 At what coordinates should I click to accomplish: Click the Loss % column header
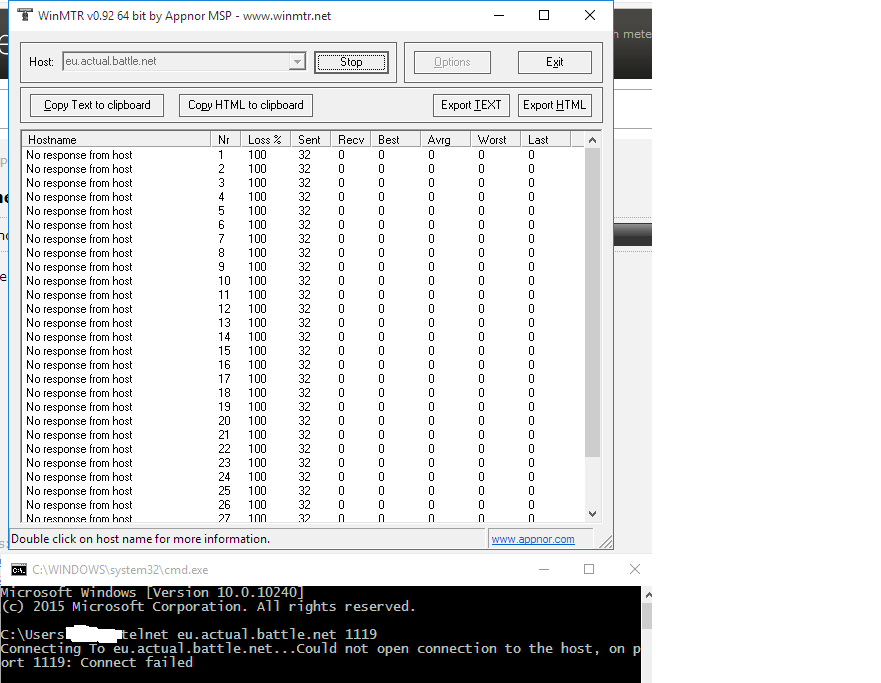pyautogui.click(x=265, y=140)
